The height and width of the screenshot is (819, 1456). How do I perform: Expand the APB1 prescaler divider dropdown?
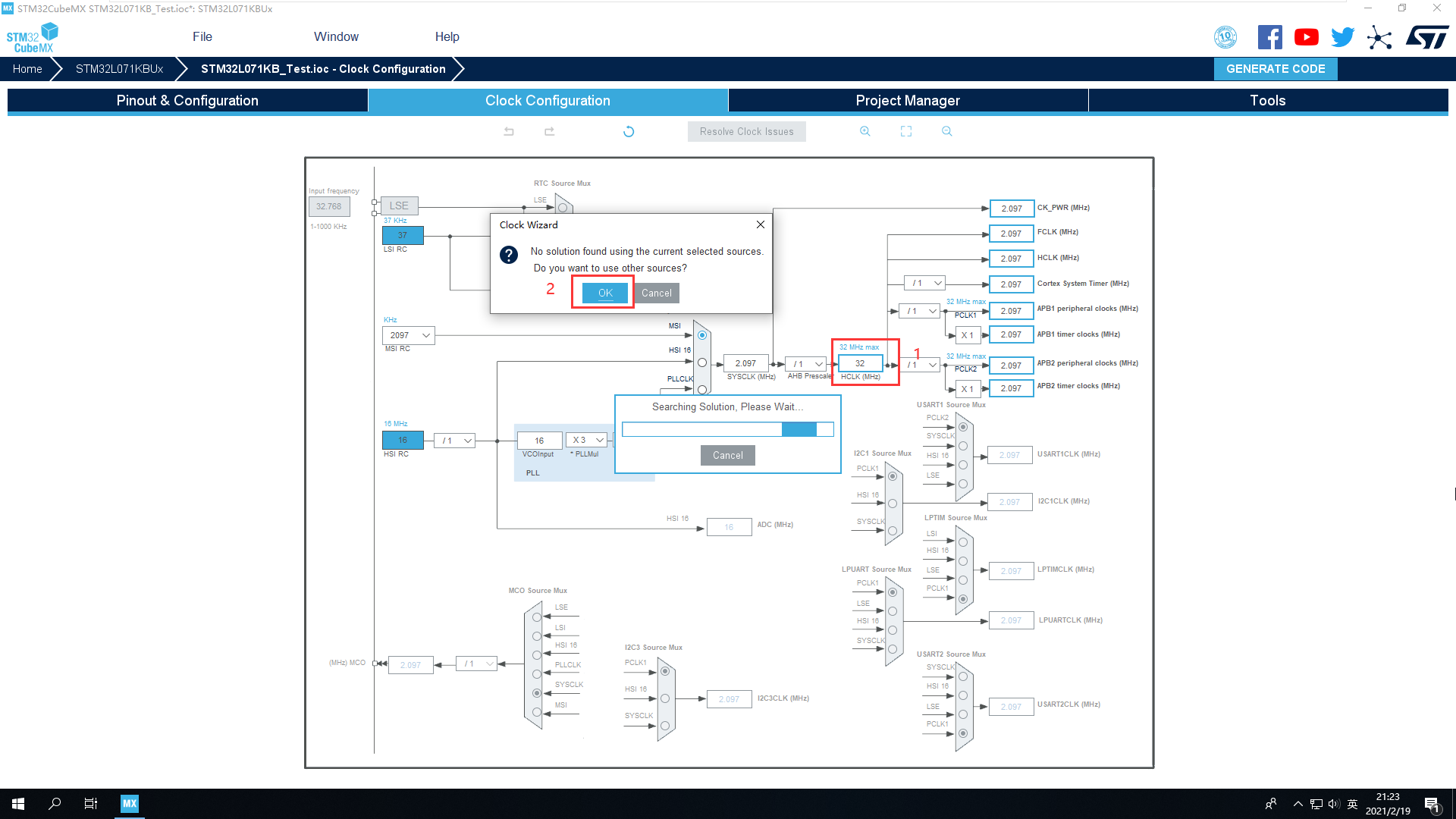tap(920, 311)
